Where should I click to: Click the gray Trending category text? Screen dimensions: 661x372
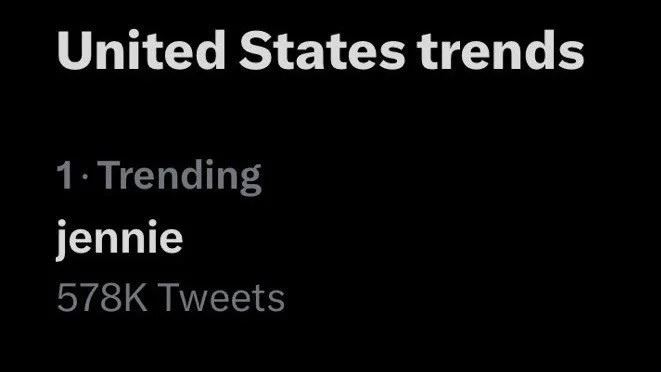[180, 177]
